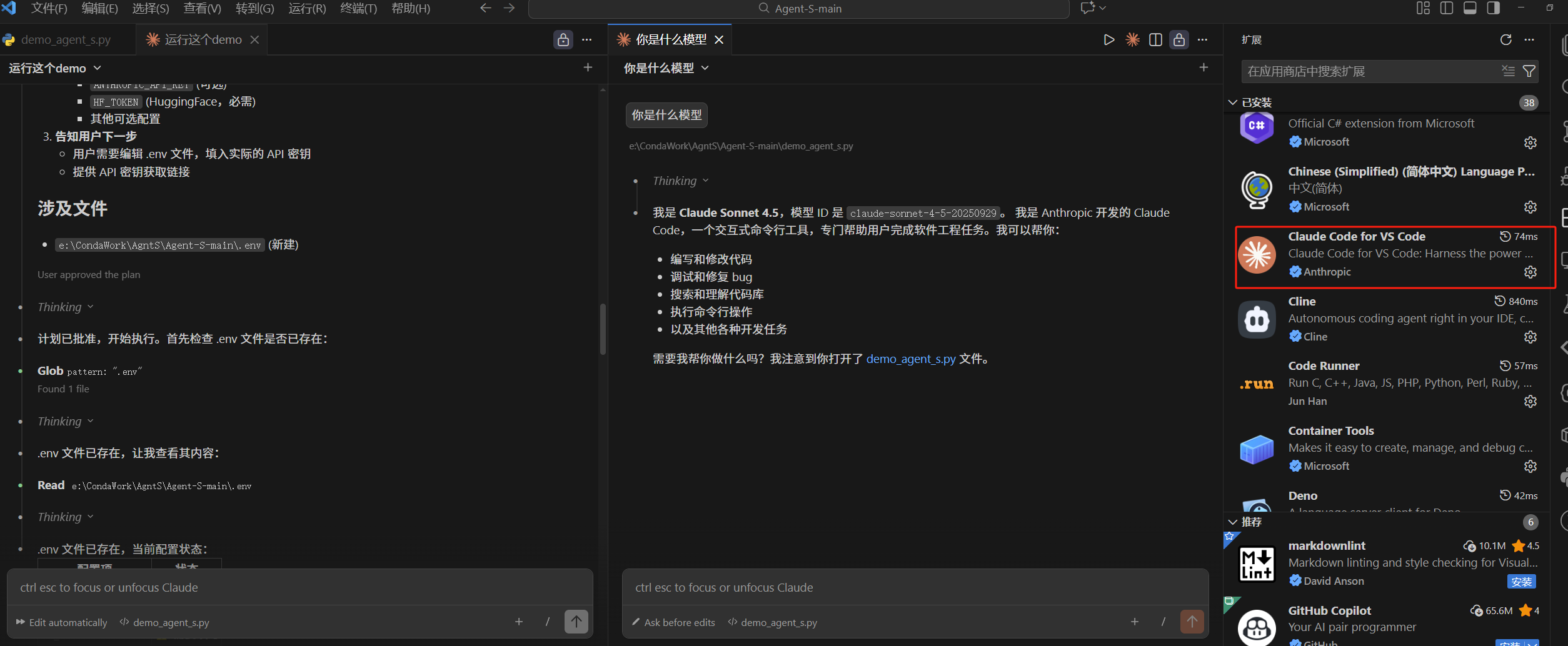Send the chat message with the up-arrow icon

pyautogui.click(x=1192, y=621)
